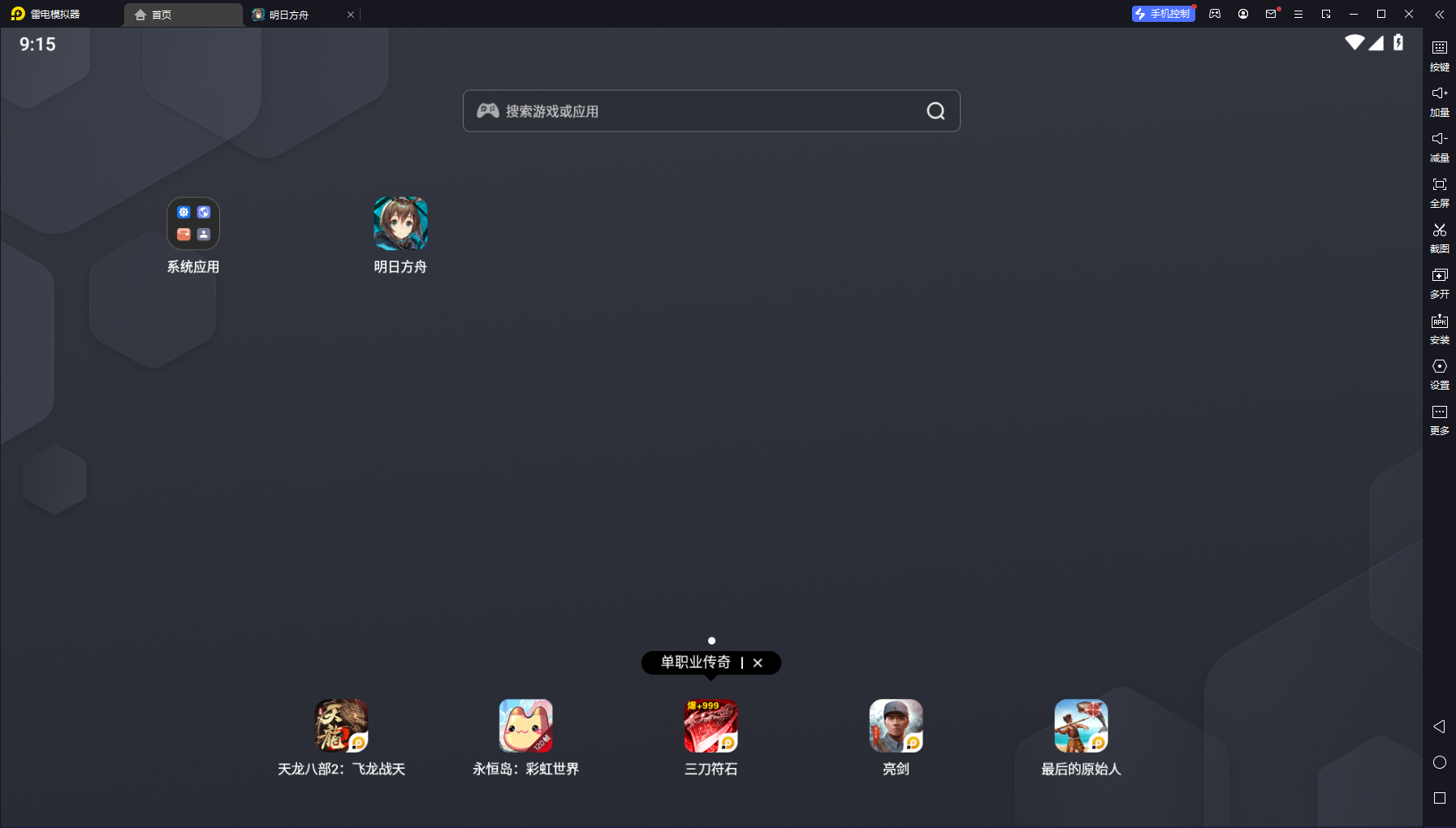Open the keyboard mapping (按键) panel

click(x=1441, y=55)
